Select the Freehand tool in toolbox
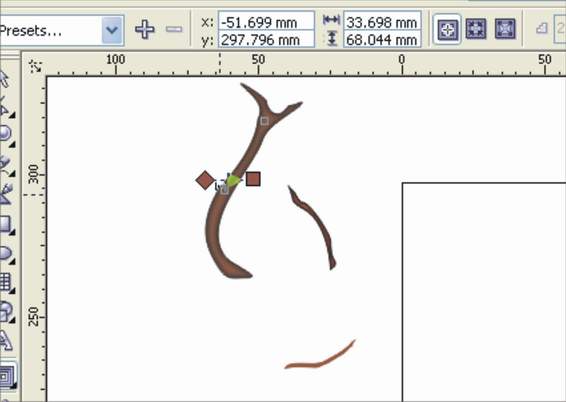This screenshot has height=402, width=566. coord(5,165)
